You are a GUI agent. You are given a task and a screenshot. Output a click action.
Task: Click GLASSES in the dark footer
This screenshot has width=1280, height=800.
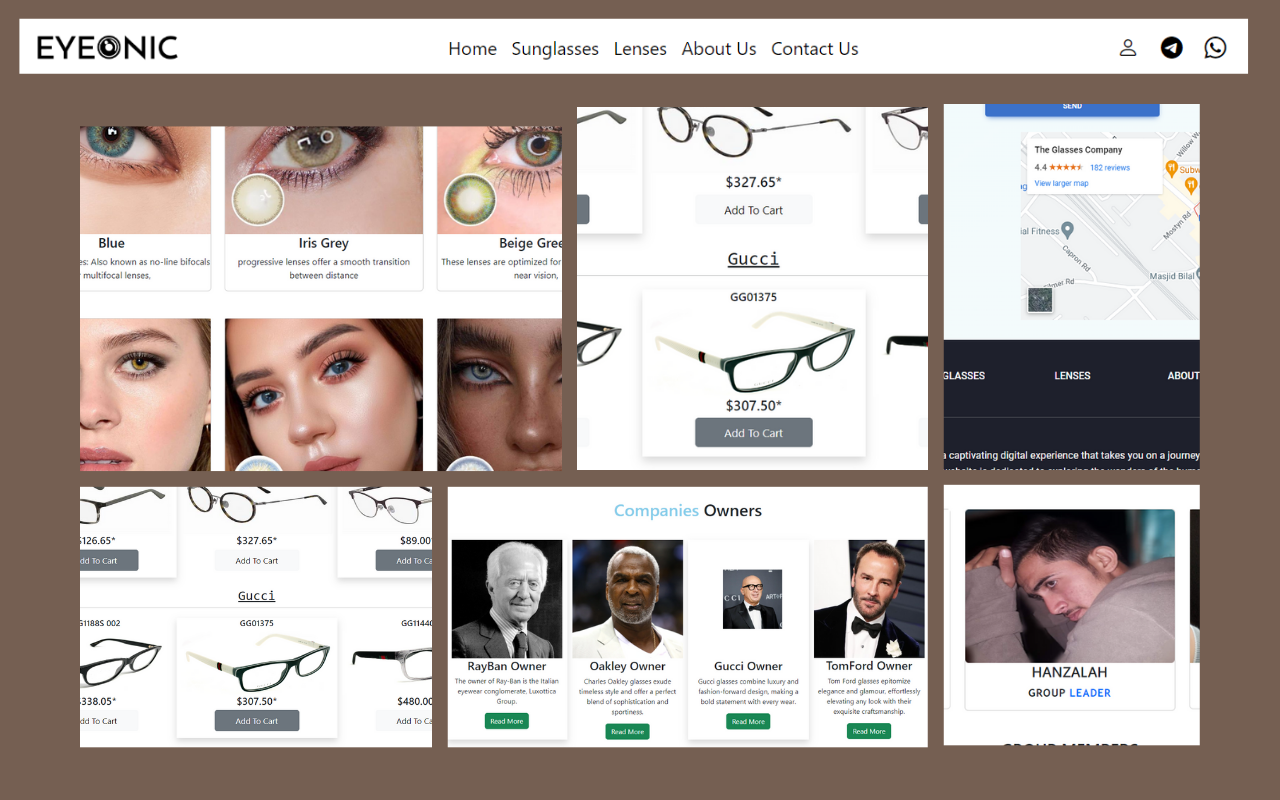pyautogui.click(x=965, y=376)
